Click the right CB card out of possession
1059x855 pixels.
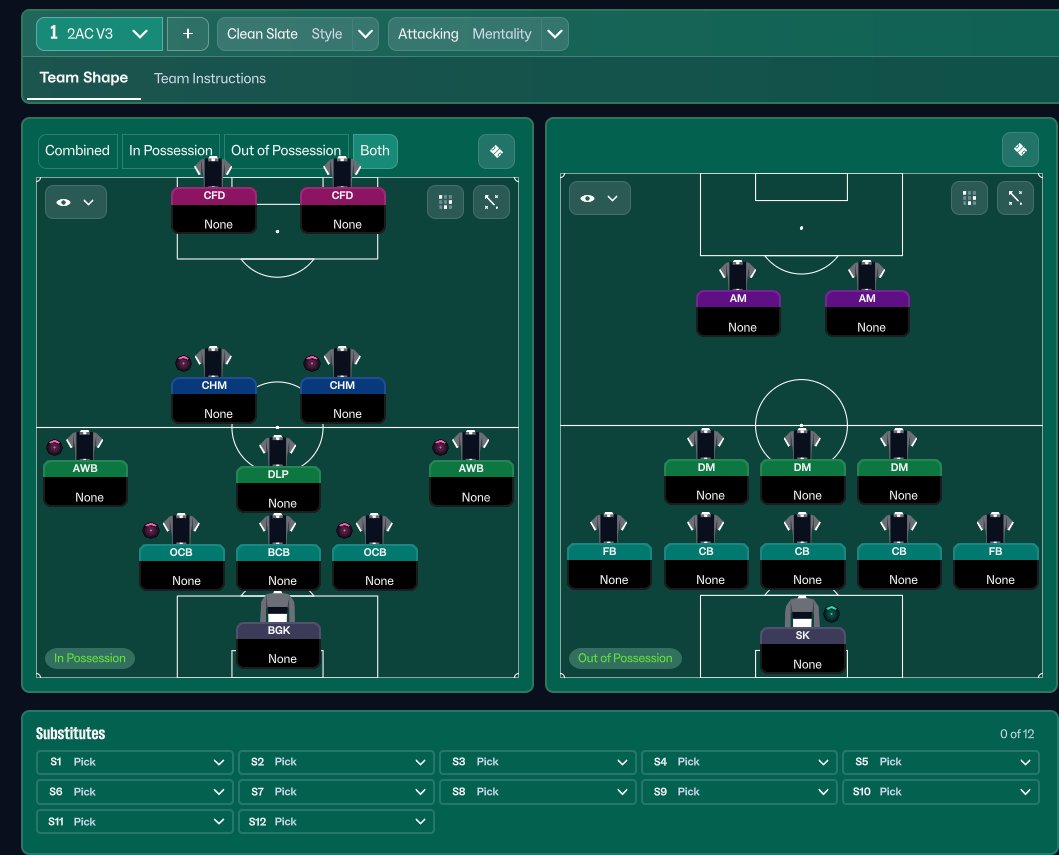pos(899,566)
